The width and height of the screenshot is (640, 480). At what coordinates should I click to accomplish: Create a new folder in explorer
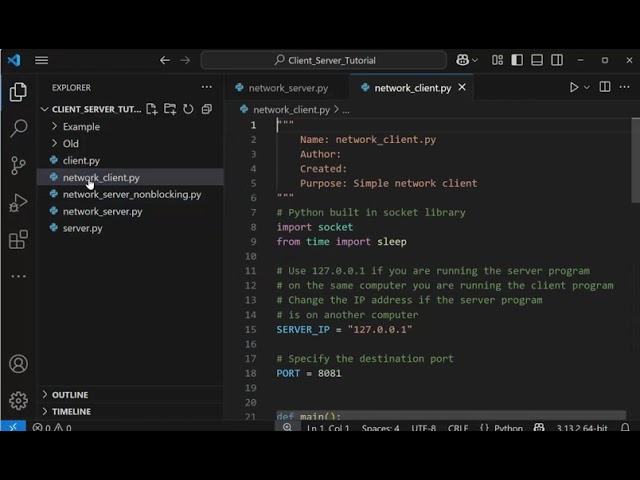[x=170, y=109]
